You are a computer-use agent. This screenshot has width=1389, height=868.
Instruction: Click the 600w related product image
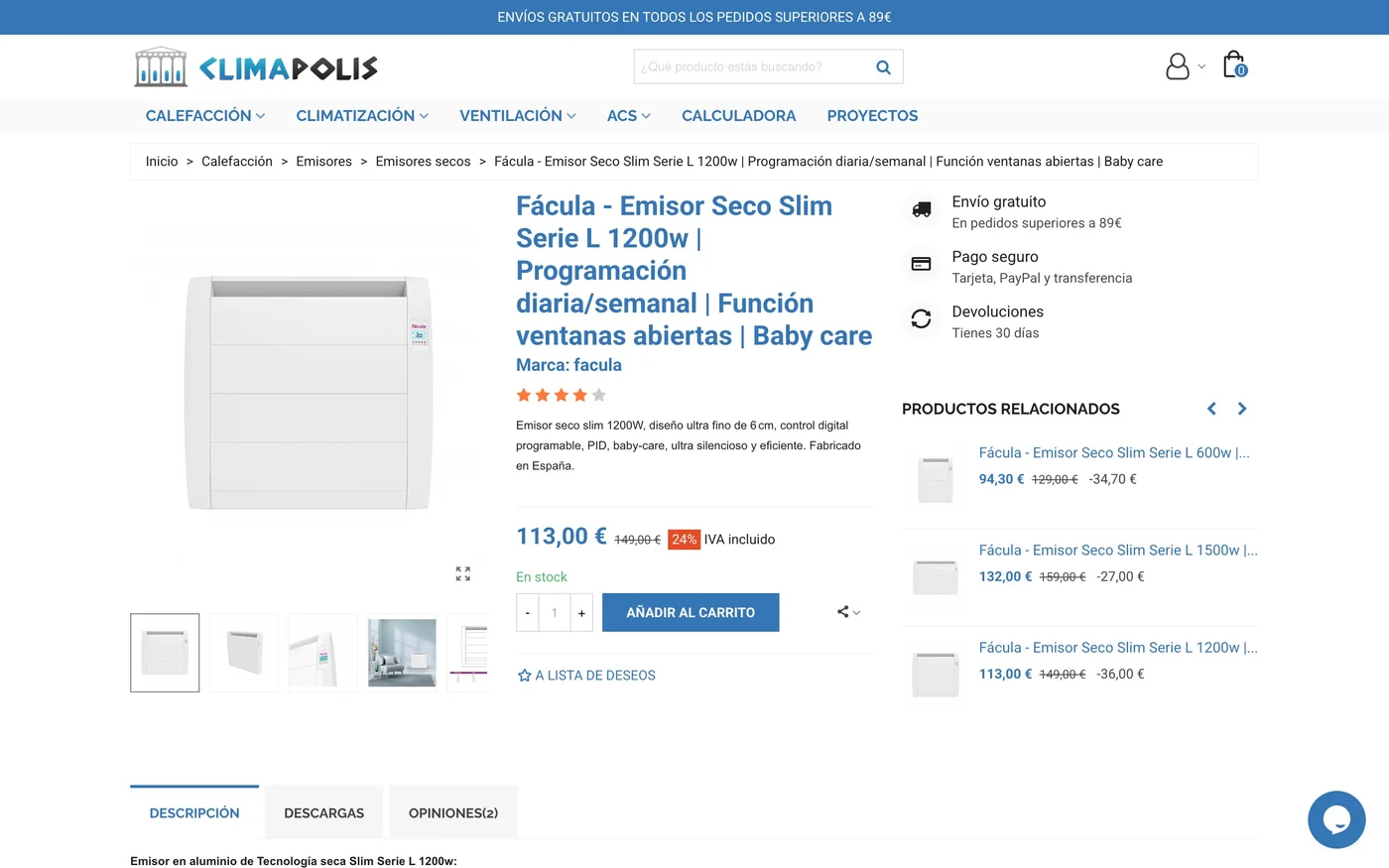936,478
